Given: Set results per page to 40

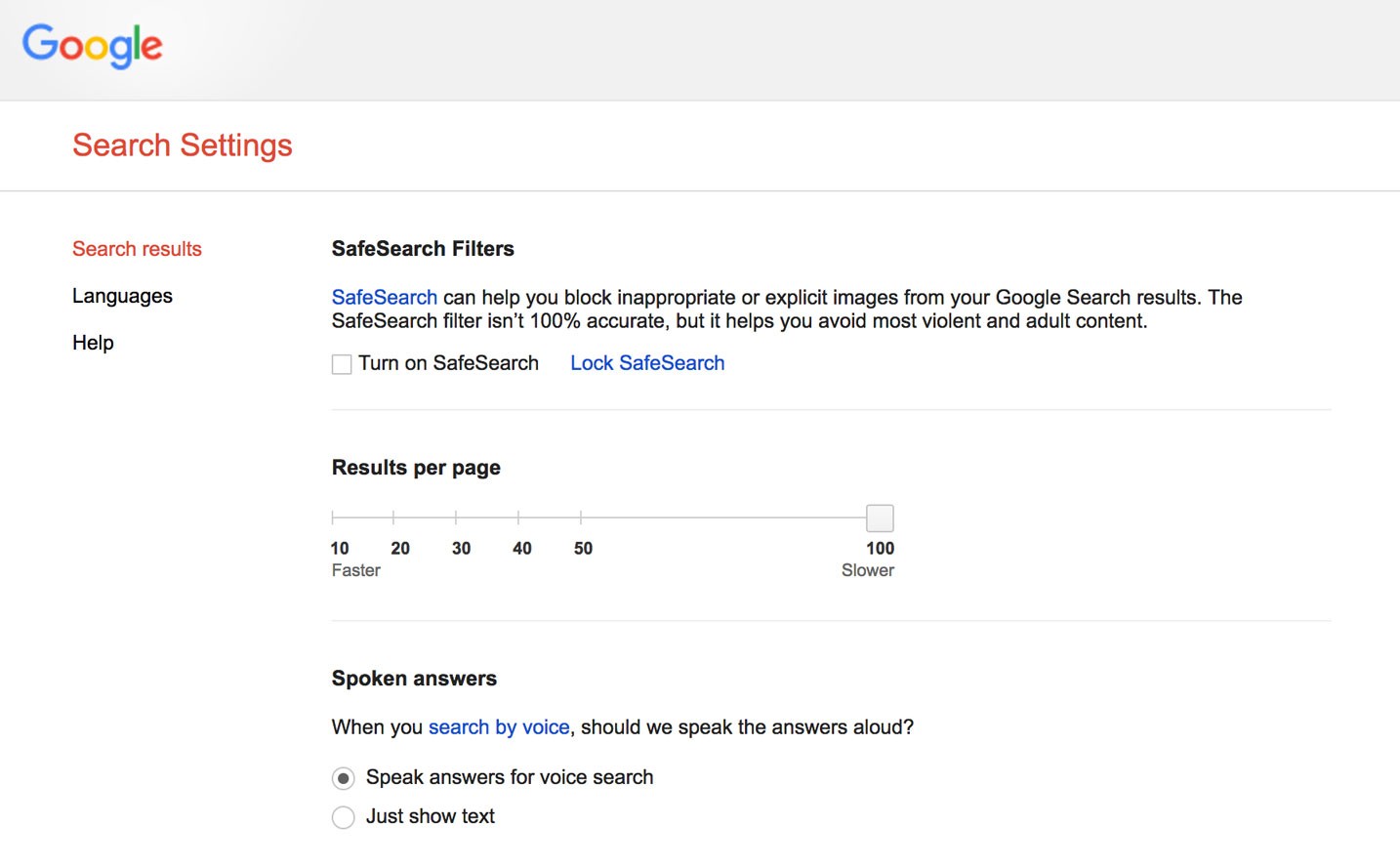Looking at the screenshot, I should tap(518, 517).
